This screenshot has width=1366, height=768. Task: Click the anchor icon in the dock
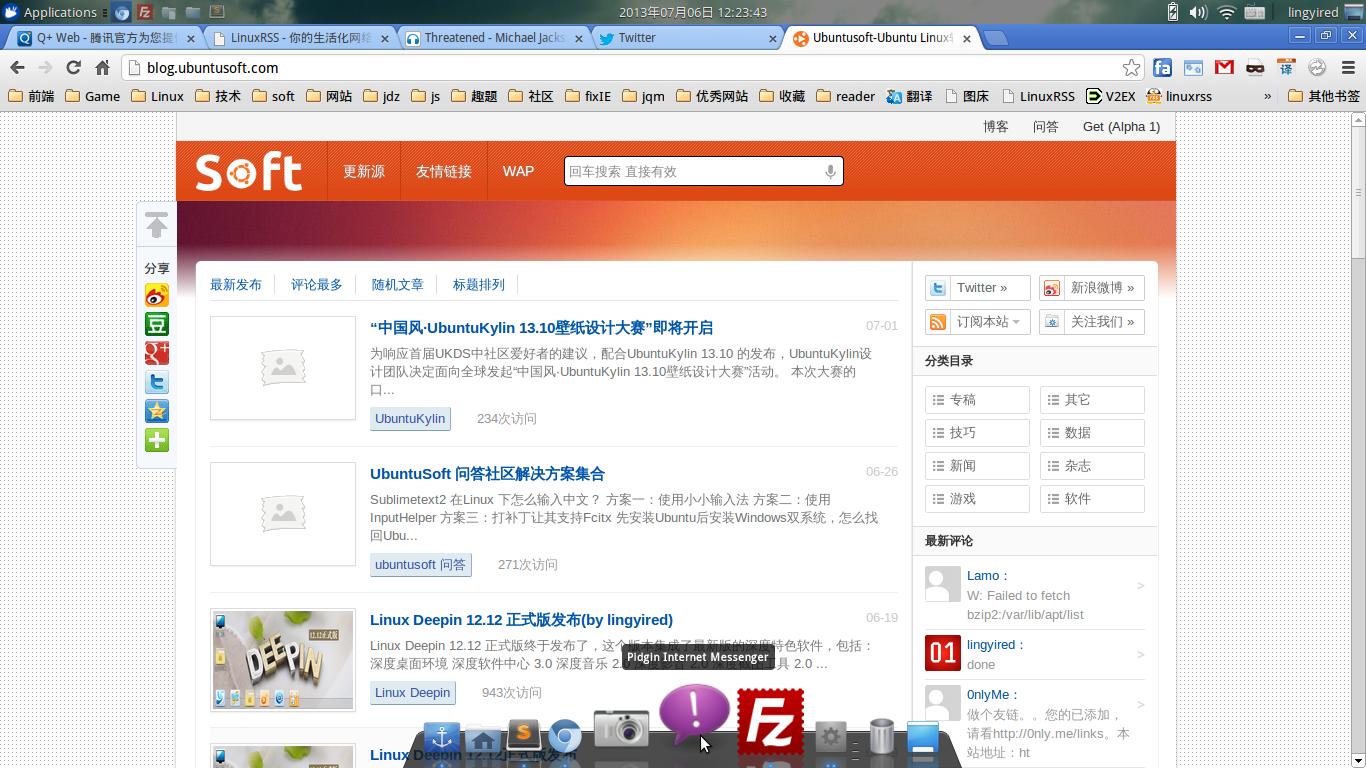441,739
